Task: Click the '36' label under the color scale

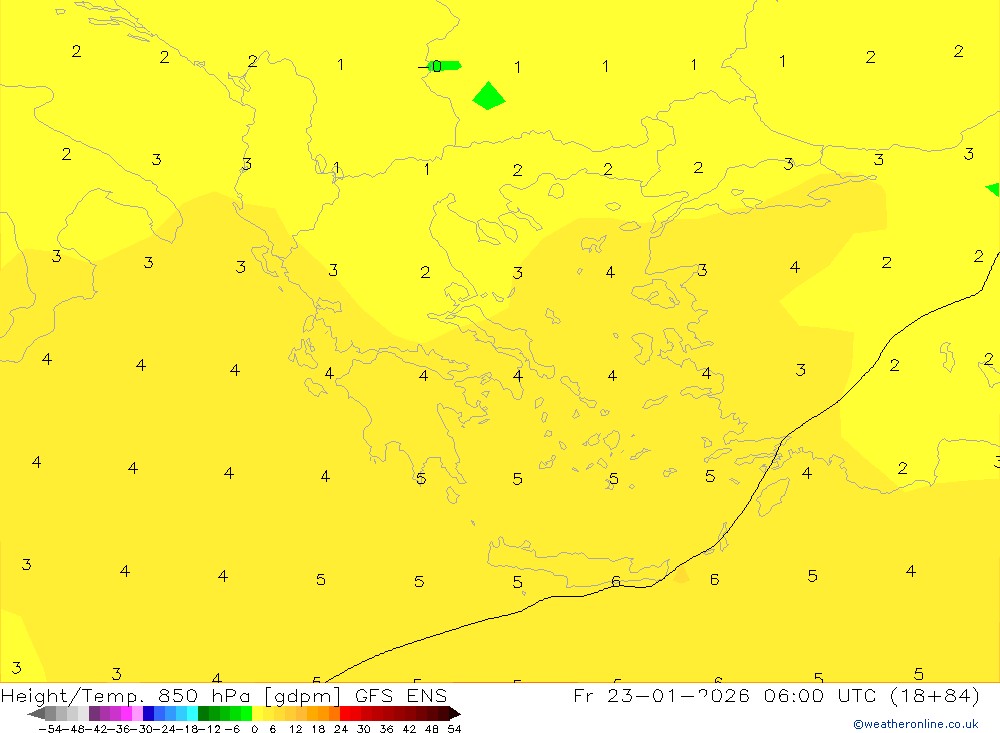Action: [x=386, y=729]
